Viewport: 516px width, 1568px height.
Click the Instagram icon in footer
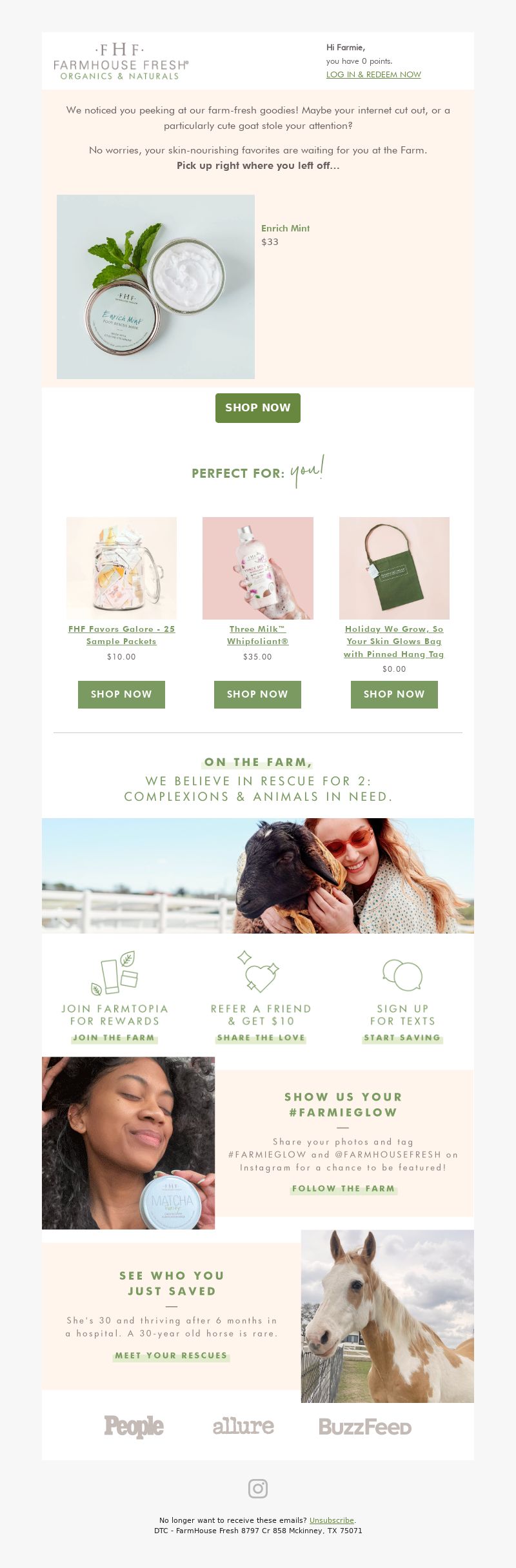point(258,1488)
